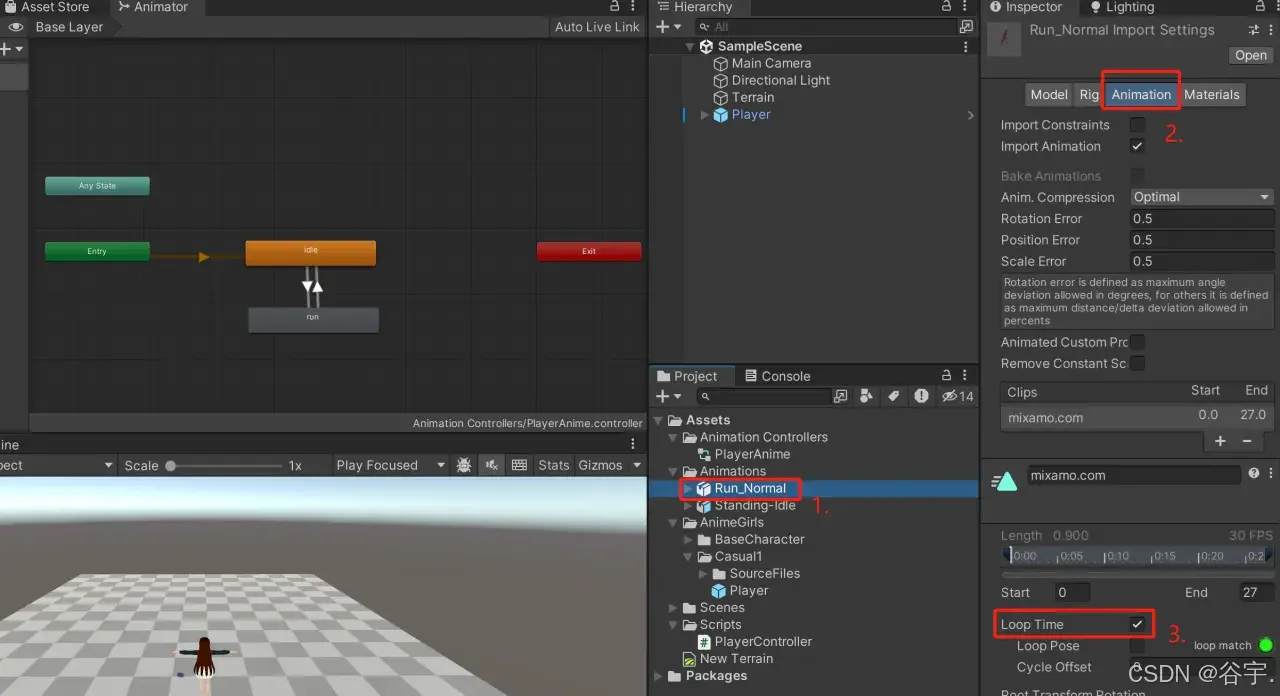Viewport: 1280px width, 696px height.
Task: Collapse the Animation Controllers folder
Action: tap(673, 437)
